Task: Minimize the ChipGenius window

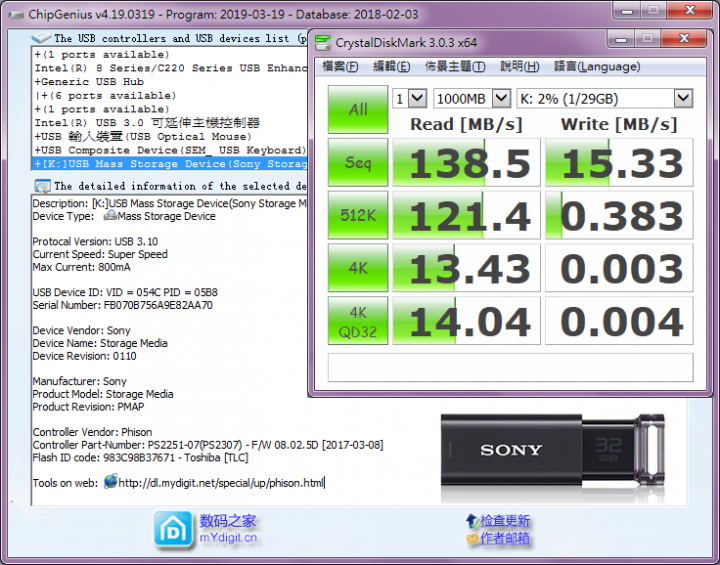Action: pyautogui.click(x=626, y=11)
